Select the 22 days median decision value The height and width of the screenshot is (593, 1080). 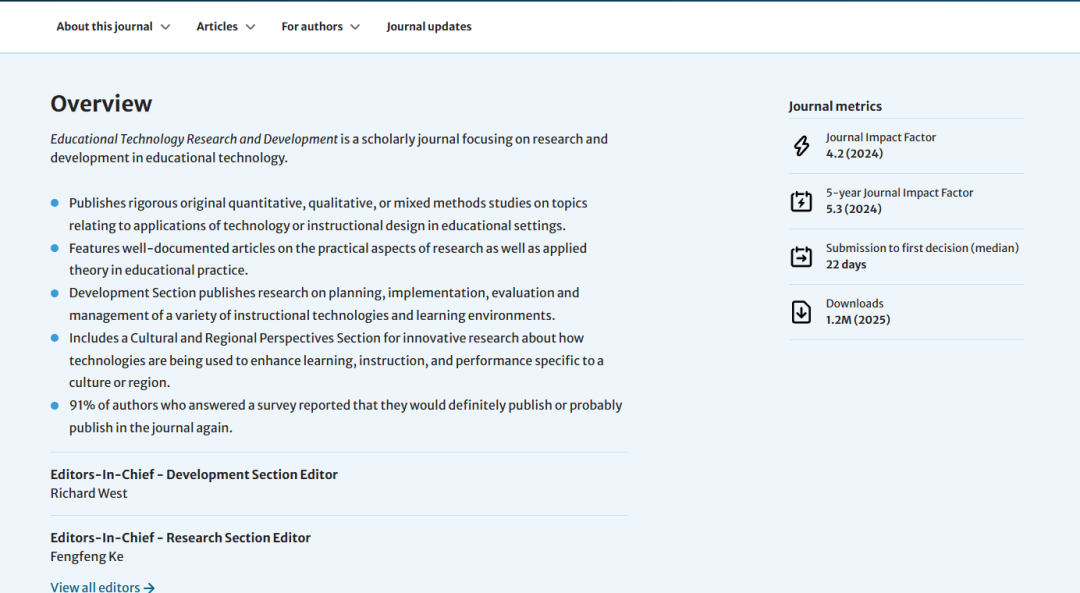tap(846, 265)
